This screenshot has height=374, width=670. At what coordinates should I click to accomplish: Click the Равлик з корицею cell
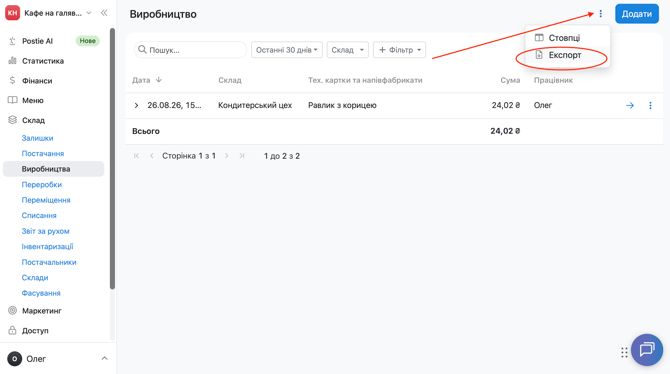342,105
